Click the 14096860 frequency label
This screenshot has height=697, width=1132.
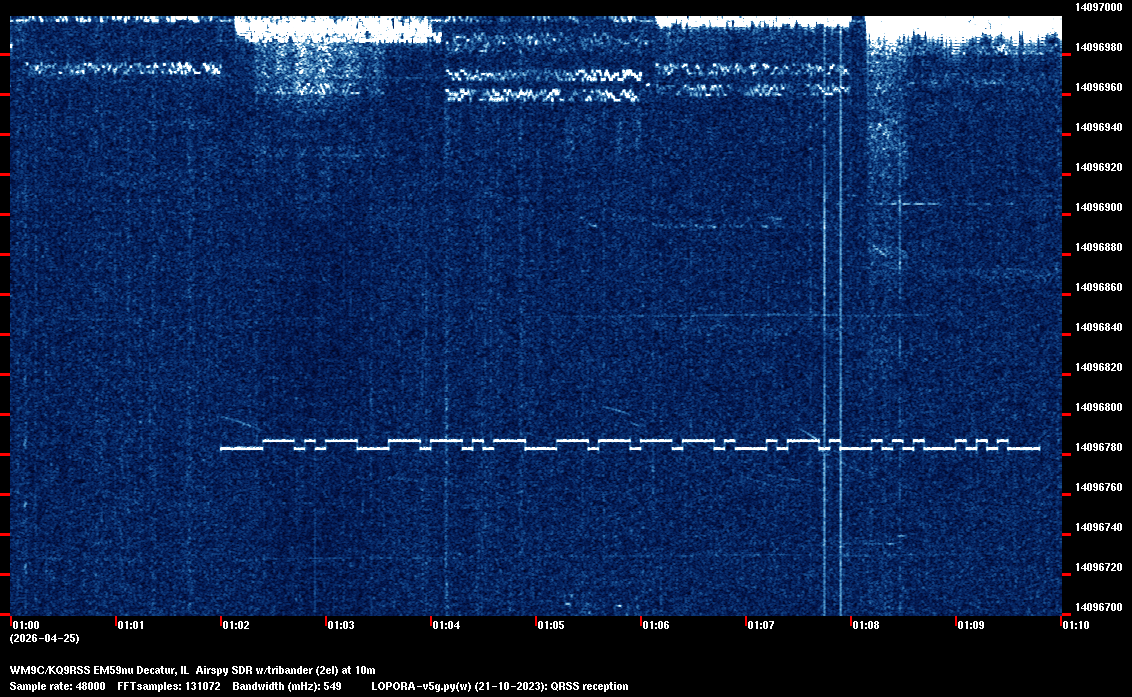tap(1099, 287)
